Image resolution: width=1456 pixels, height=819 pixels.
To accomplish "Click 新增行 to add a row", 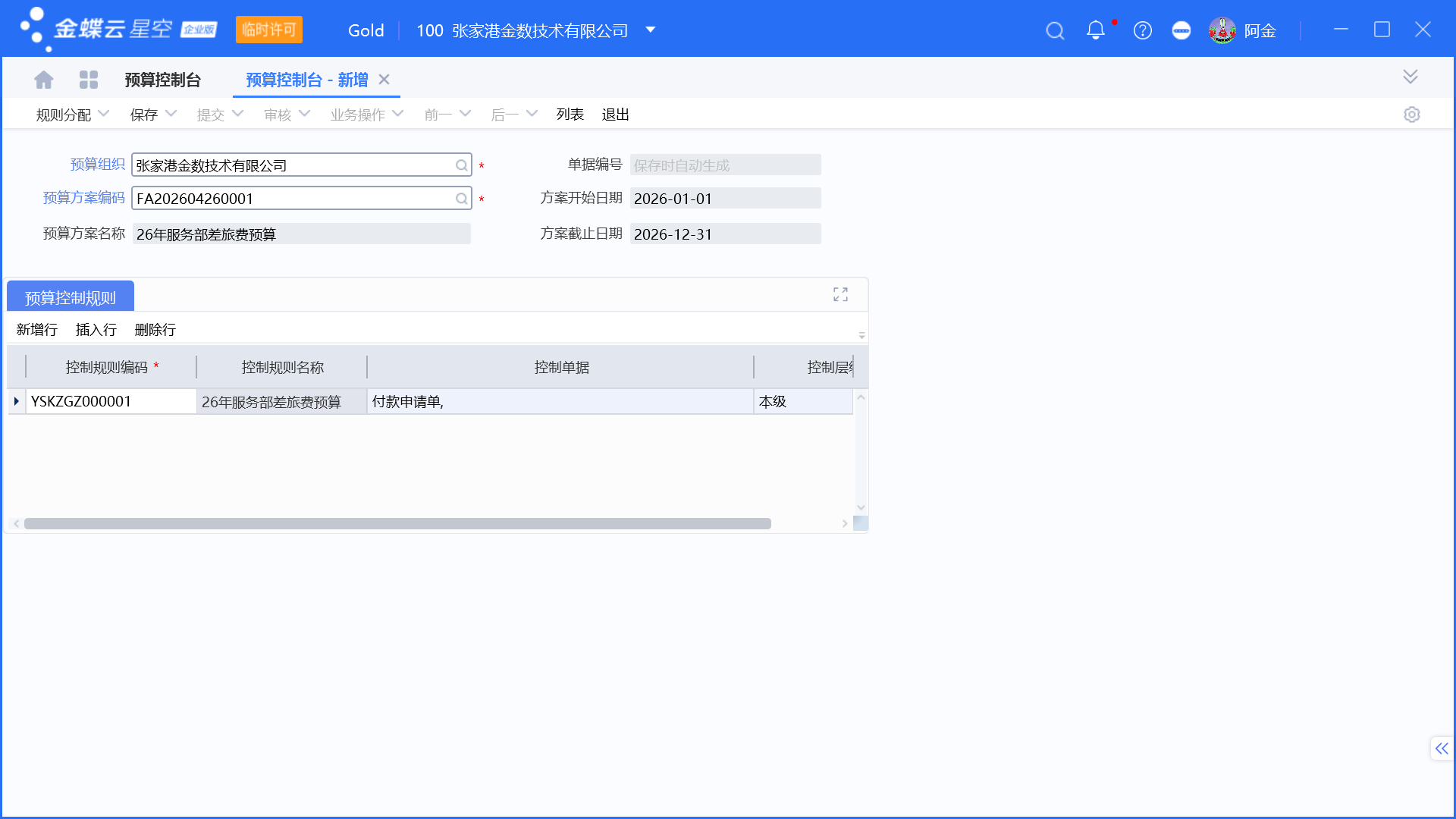I will tap(37, 330).
